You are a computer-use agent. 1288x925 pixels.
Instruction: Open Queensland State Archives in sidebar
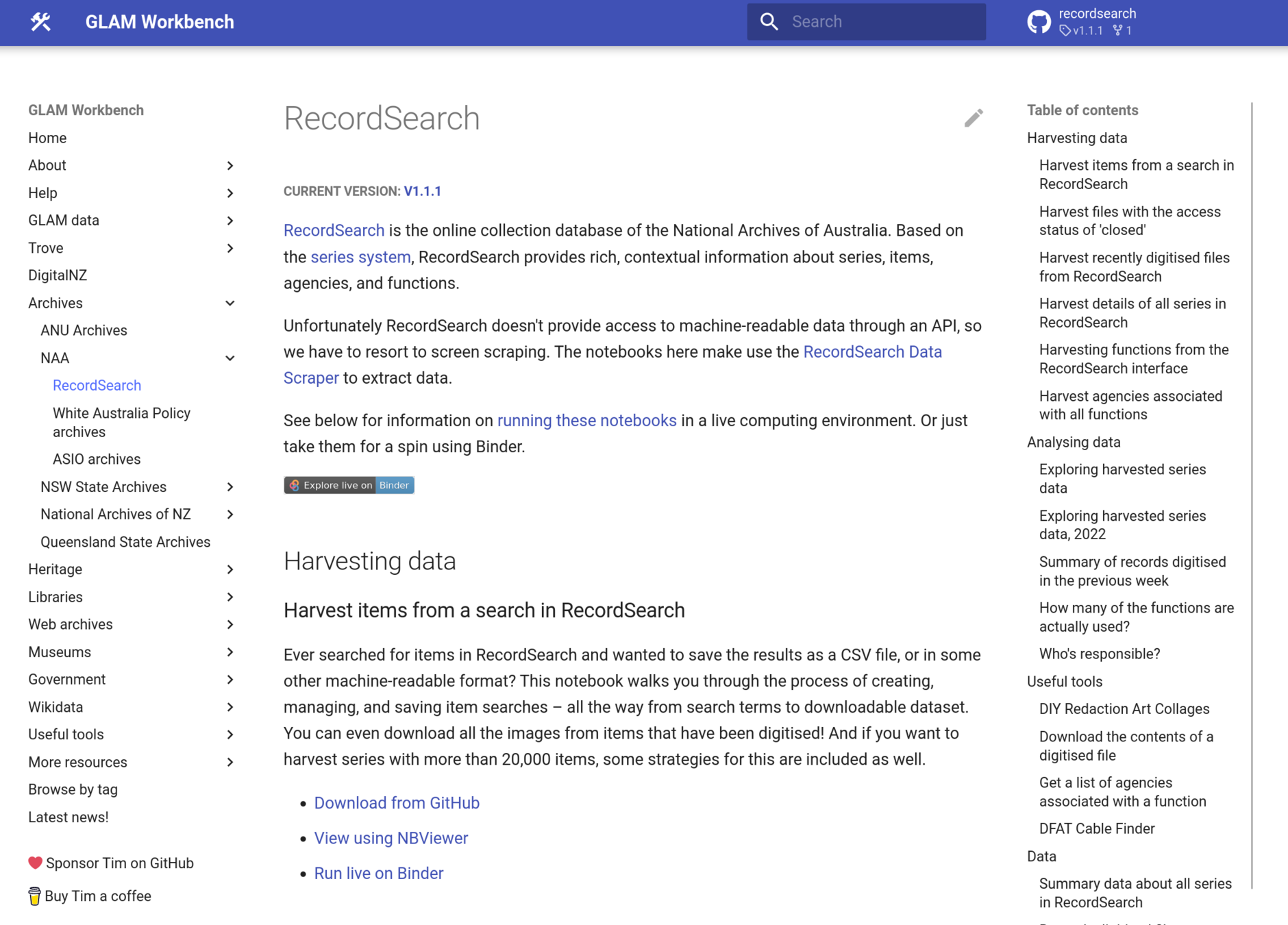point(125,542)
